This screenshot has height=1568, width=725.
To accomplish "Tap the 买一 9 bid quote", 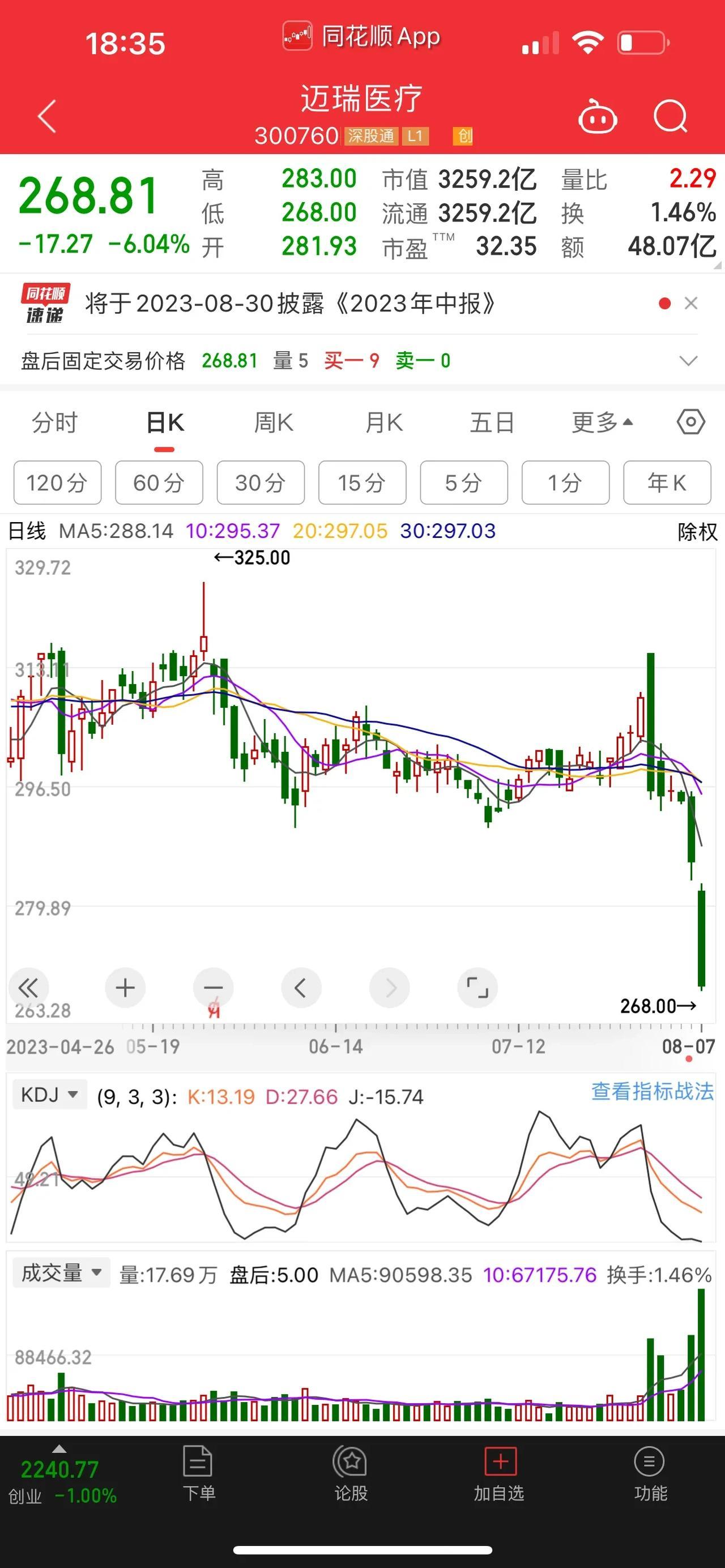I will pyautogui.click(x=352, y=361).
